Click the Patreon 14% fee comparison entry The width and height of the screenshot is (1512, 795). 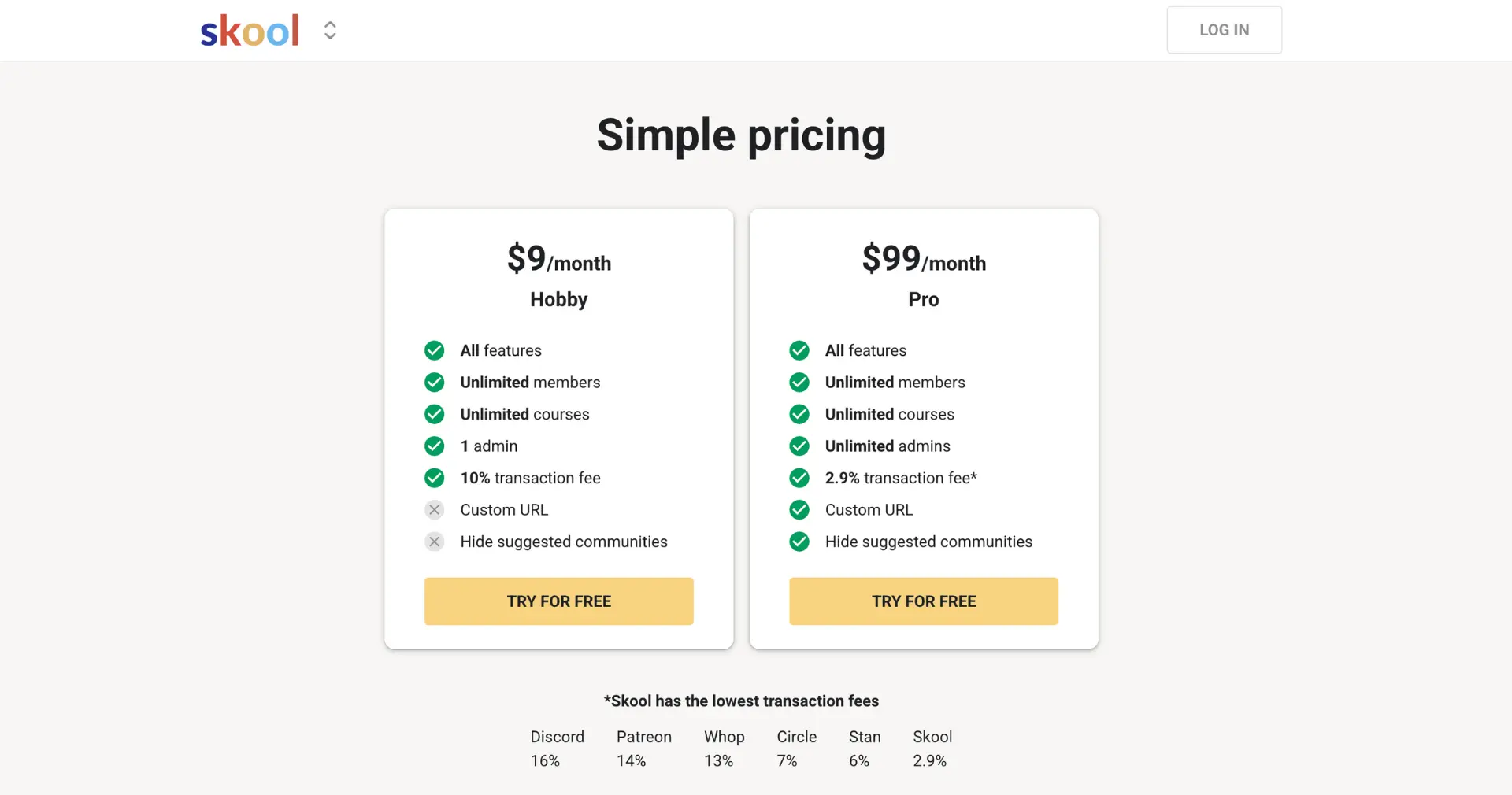pos(643,749)
